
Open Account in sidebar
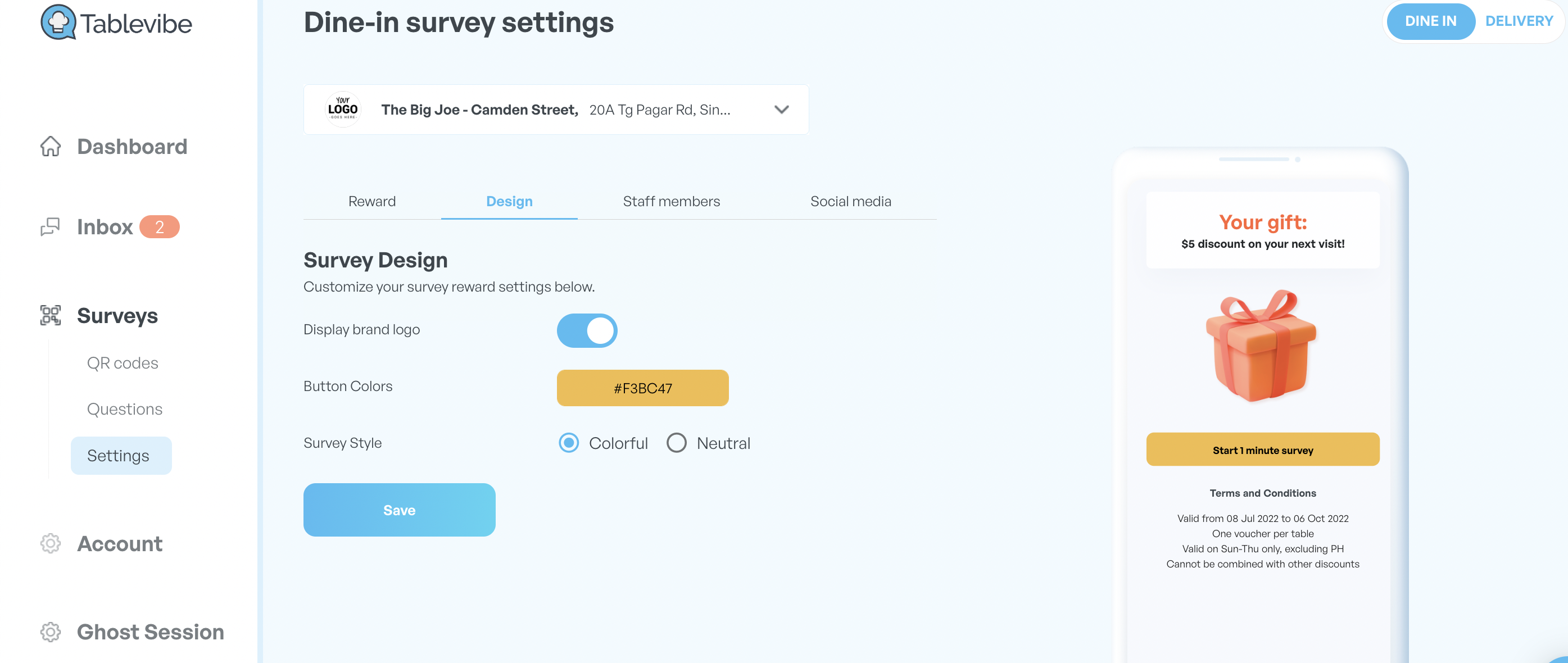(x=120, y=544)
